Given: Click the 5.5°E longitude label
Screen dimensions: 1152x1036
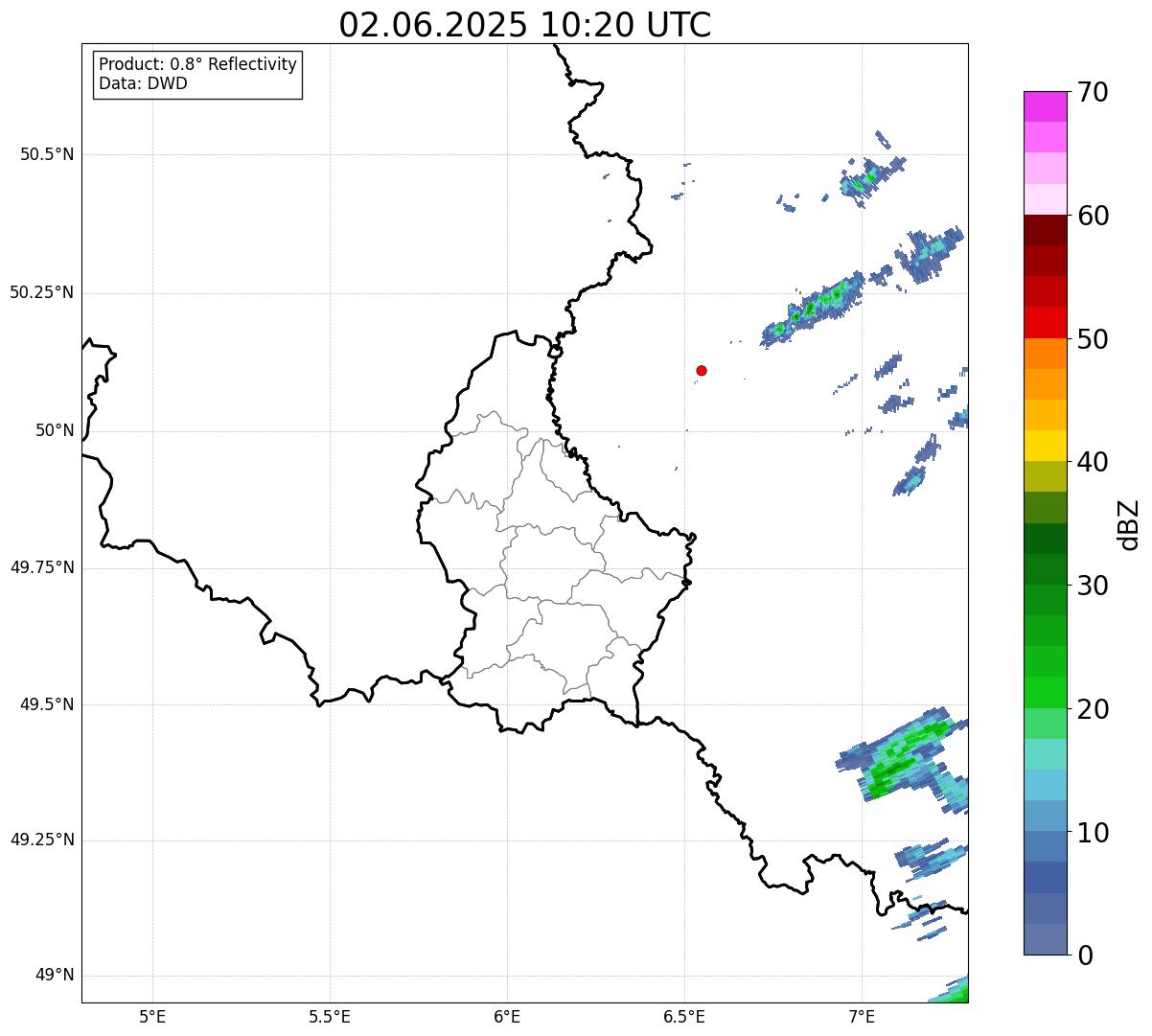Looking at the screenshot, I should [x=330, y=1016].
